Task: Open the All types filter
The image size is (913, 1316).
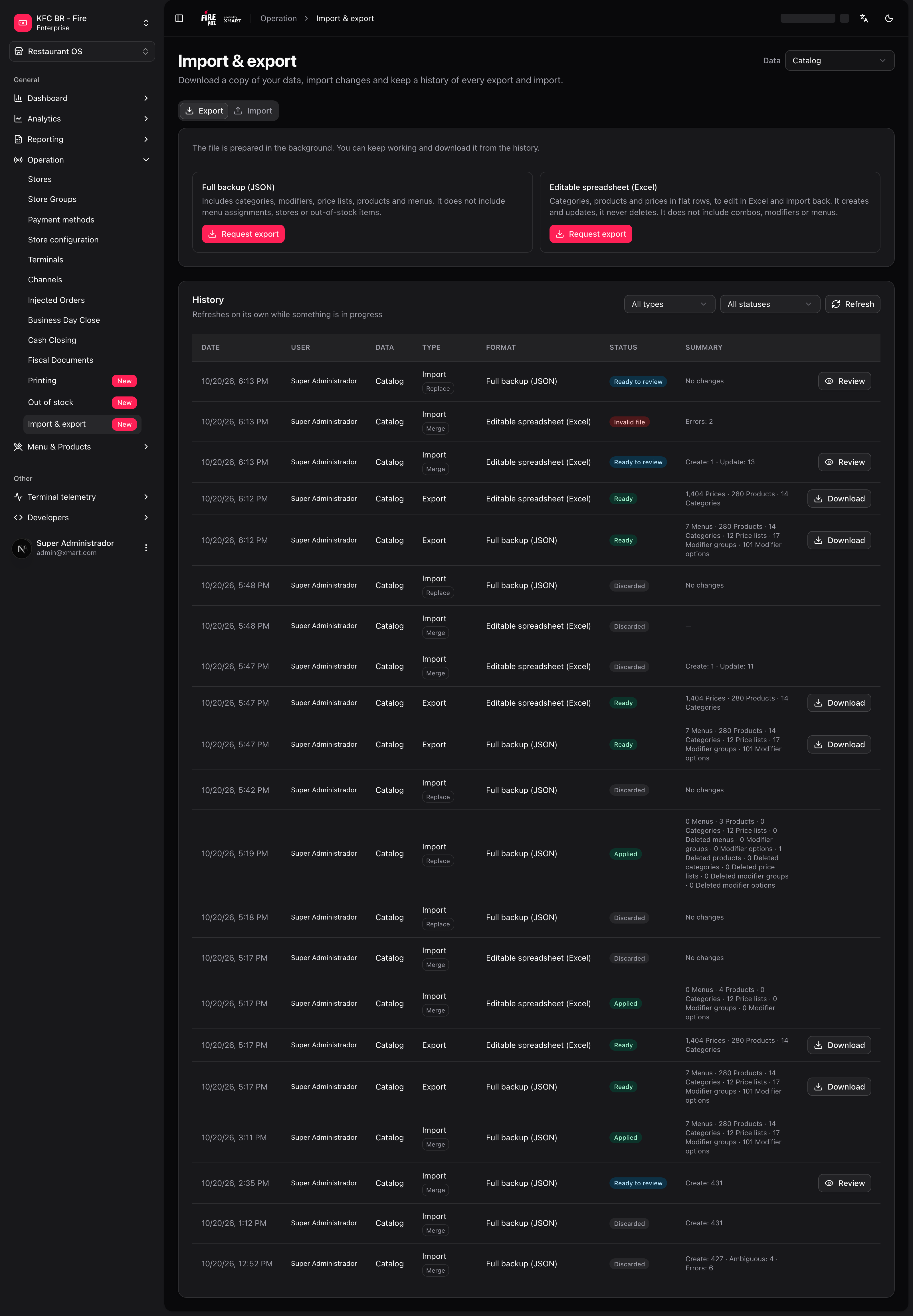Action: pos(669,304)
